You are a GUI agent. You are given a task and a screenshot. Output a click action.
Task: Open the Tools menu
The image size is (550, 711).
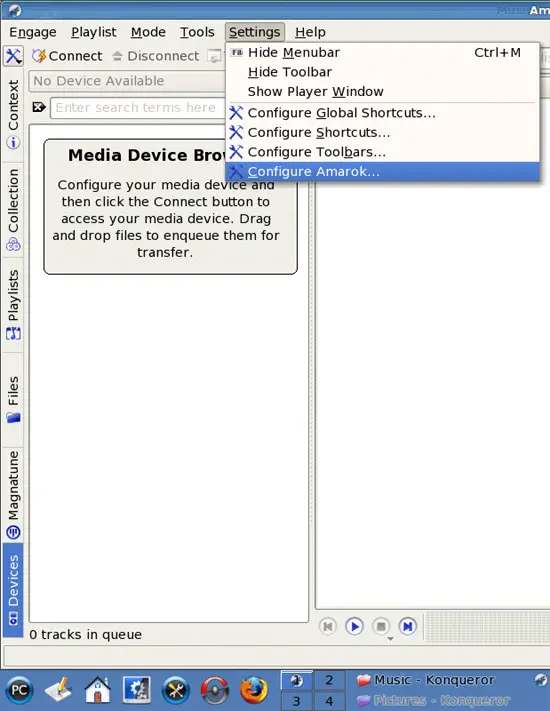[197, 32]
